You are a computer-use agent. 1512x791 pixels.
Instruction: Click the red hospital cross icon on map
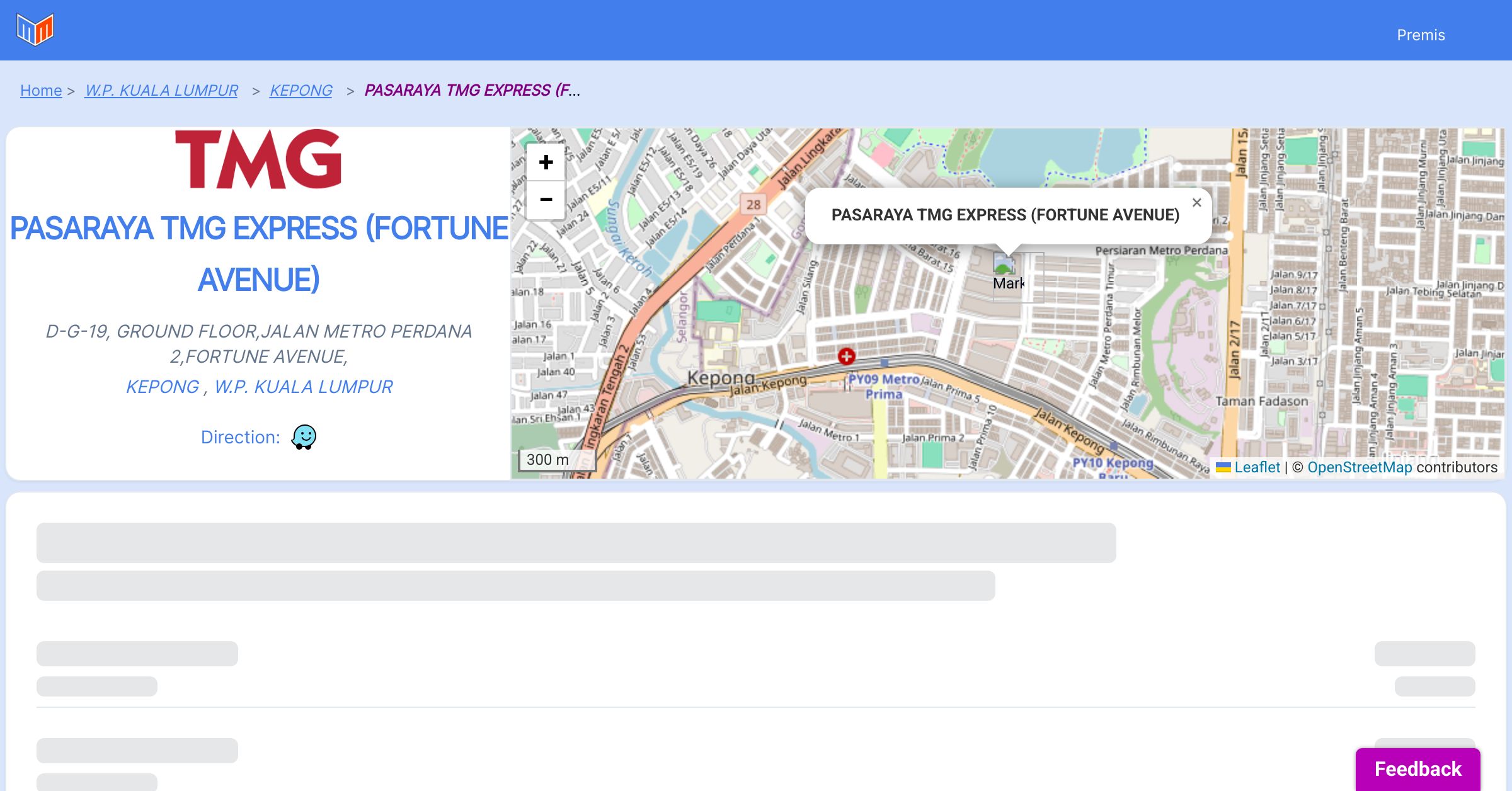(846, 356)
